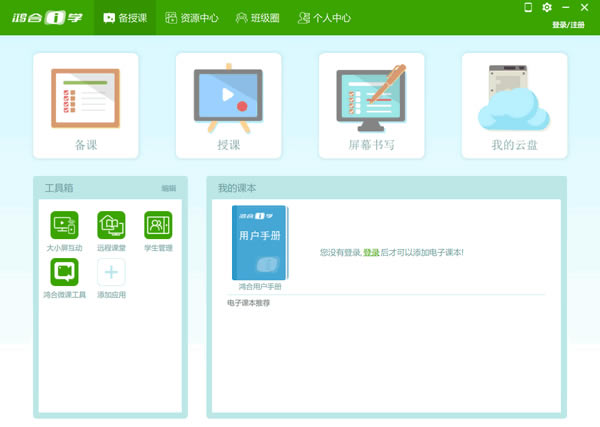600x427 pixels.
Task: Launch the 授课 teaching module
Action: tap(228, 105)
